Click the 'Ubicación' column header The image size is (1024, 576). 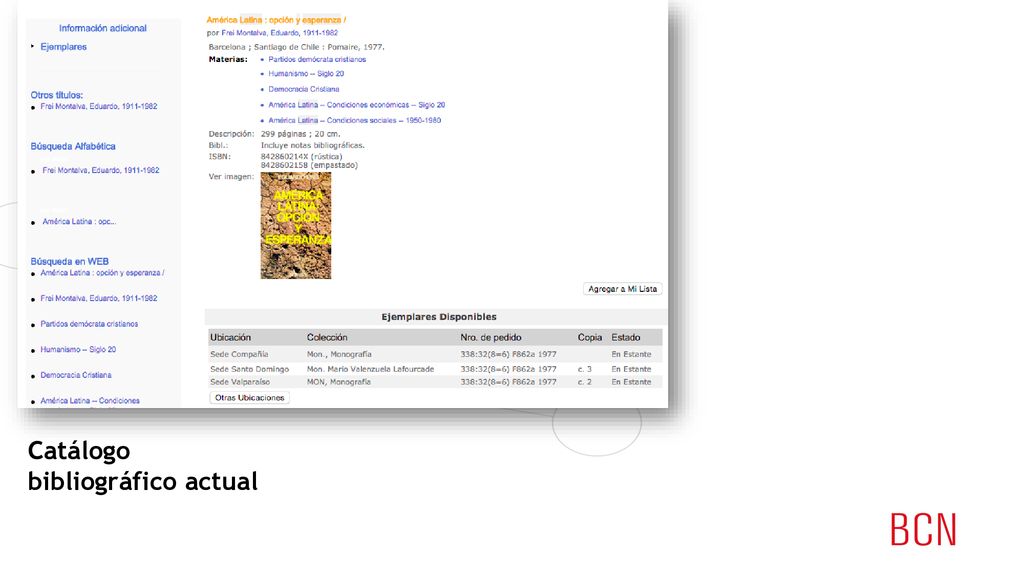coord(231,338)
